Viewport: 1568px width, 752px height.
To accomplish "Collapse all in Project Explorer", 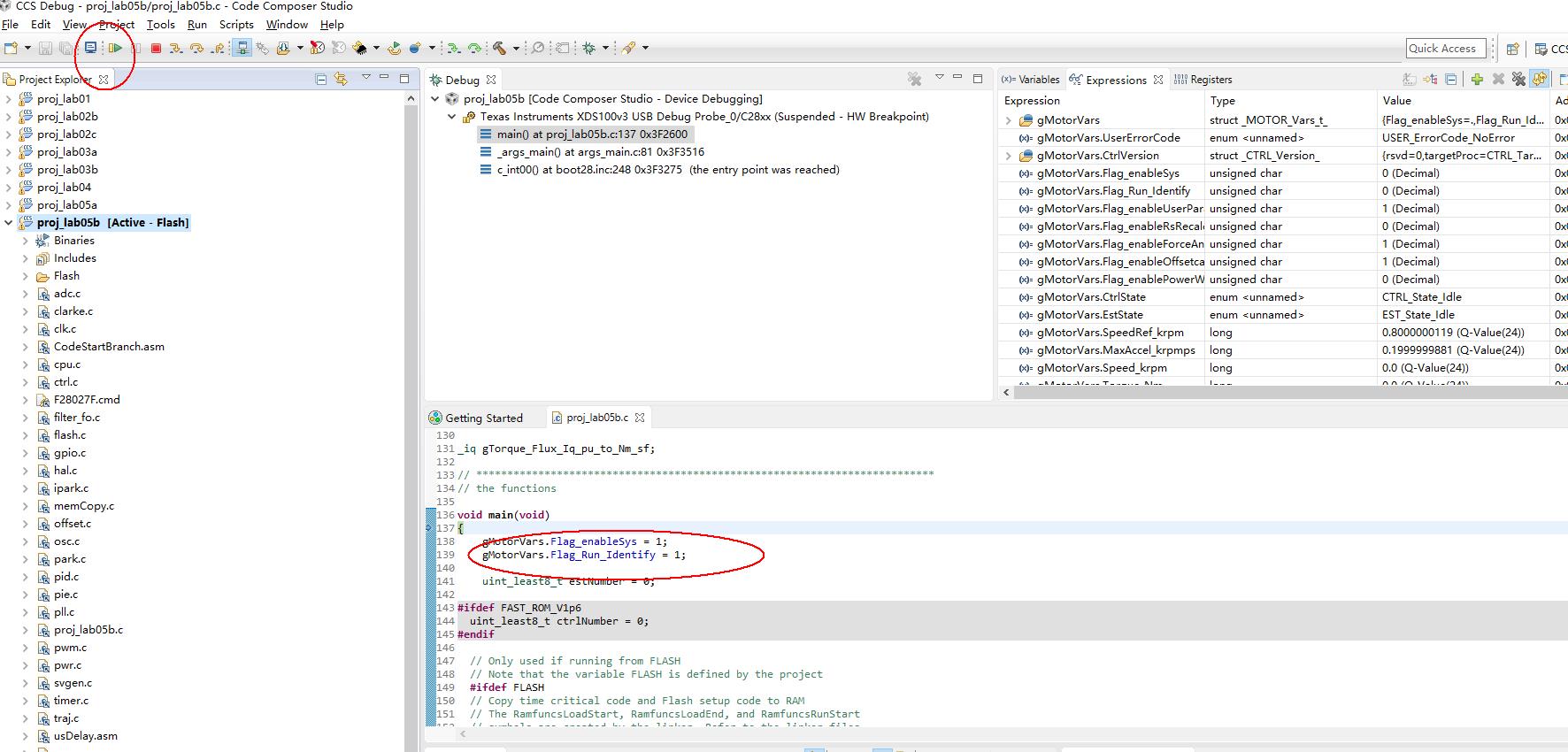I will [321, 79].
